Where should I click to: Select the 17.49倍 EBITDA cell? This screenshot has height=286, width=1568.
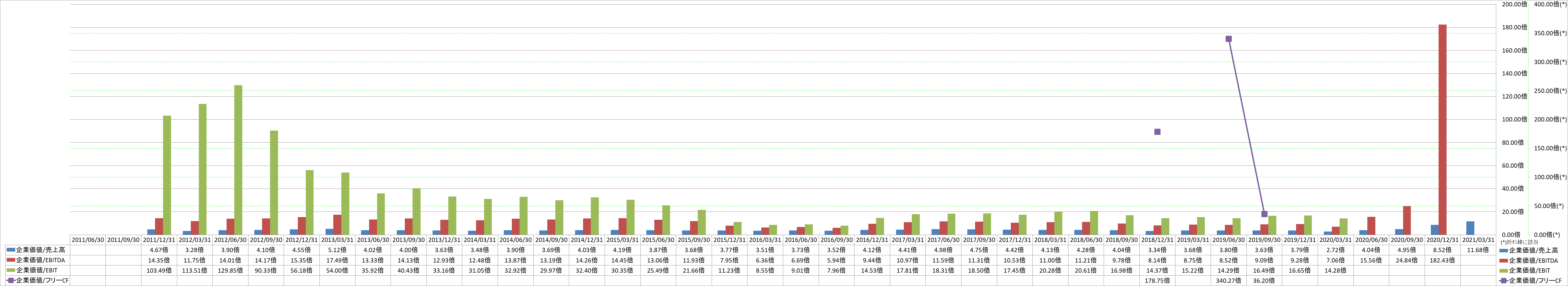338,260
